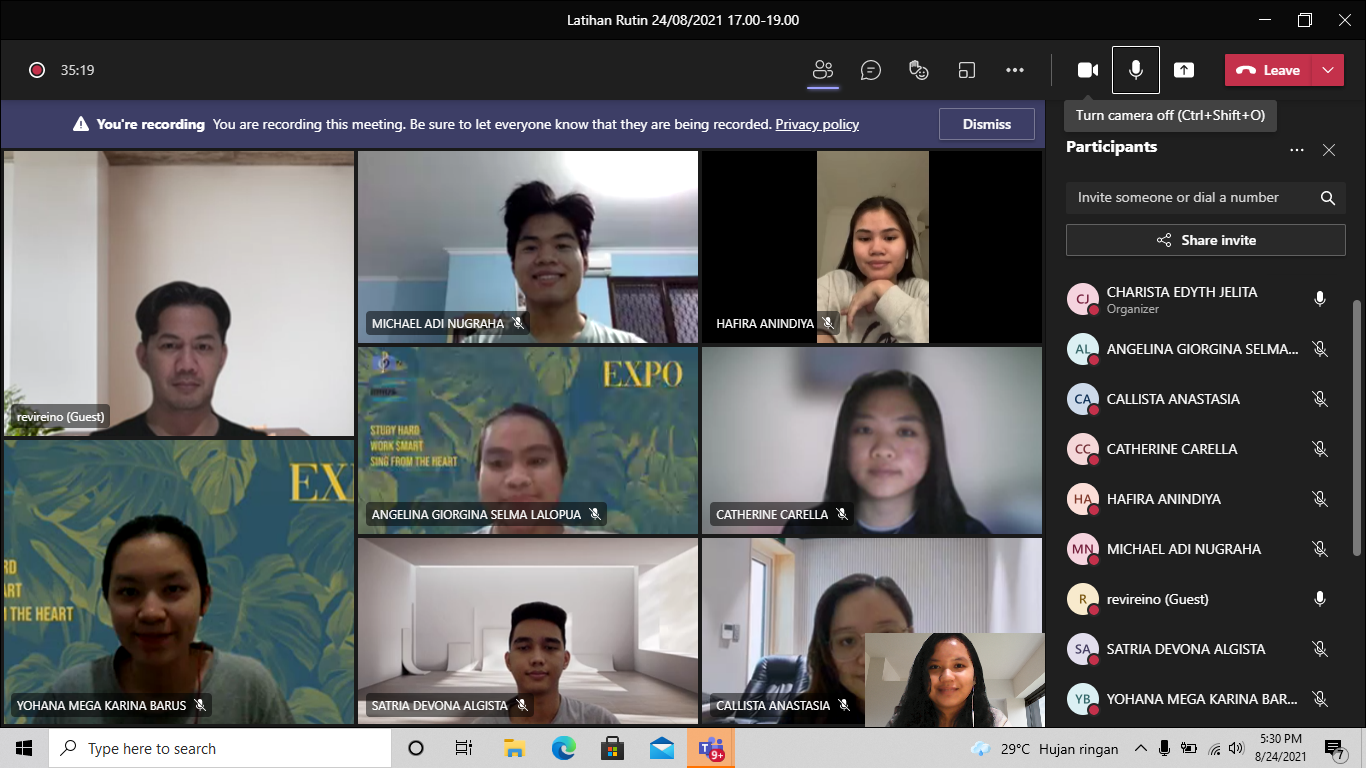Open more options for the Participants panel
The image size is (1366, 768).
coord(1297,150)
